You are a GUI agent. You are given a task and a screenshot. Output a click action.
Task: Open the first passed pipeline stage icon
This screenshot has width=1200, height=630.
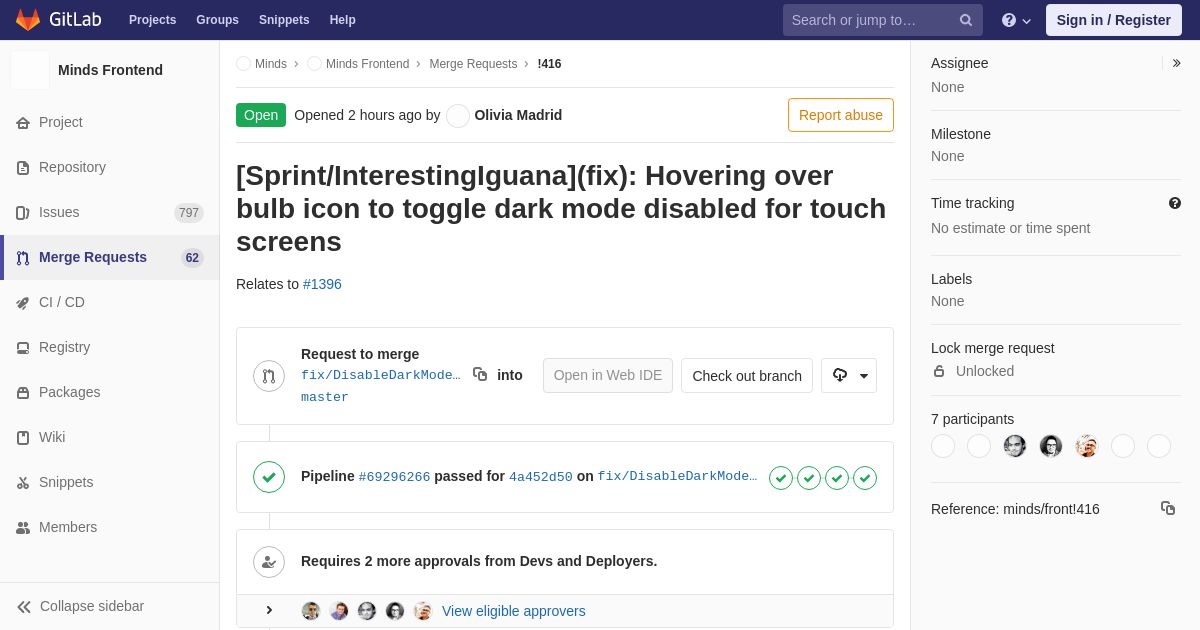781,478
